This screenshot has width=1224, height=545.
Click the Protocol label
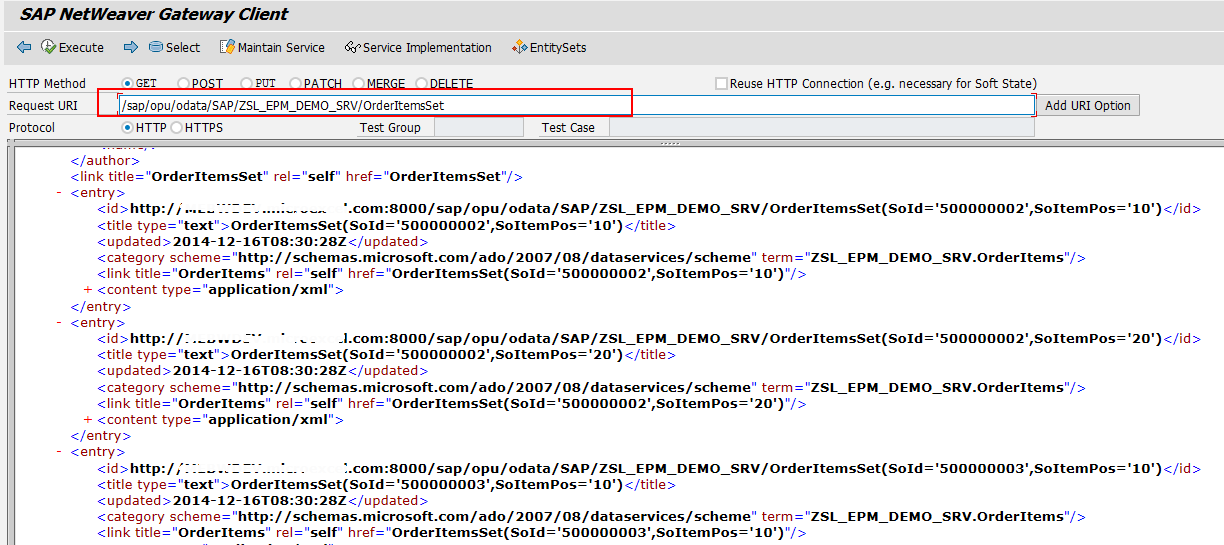[x=32, y=128]
